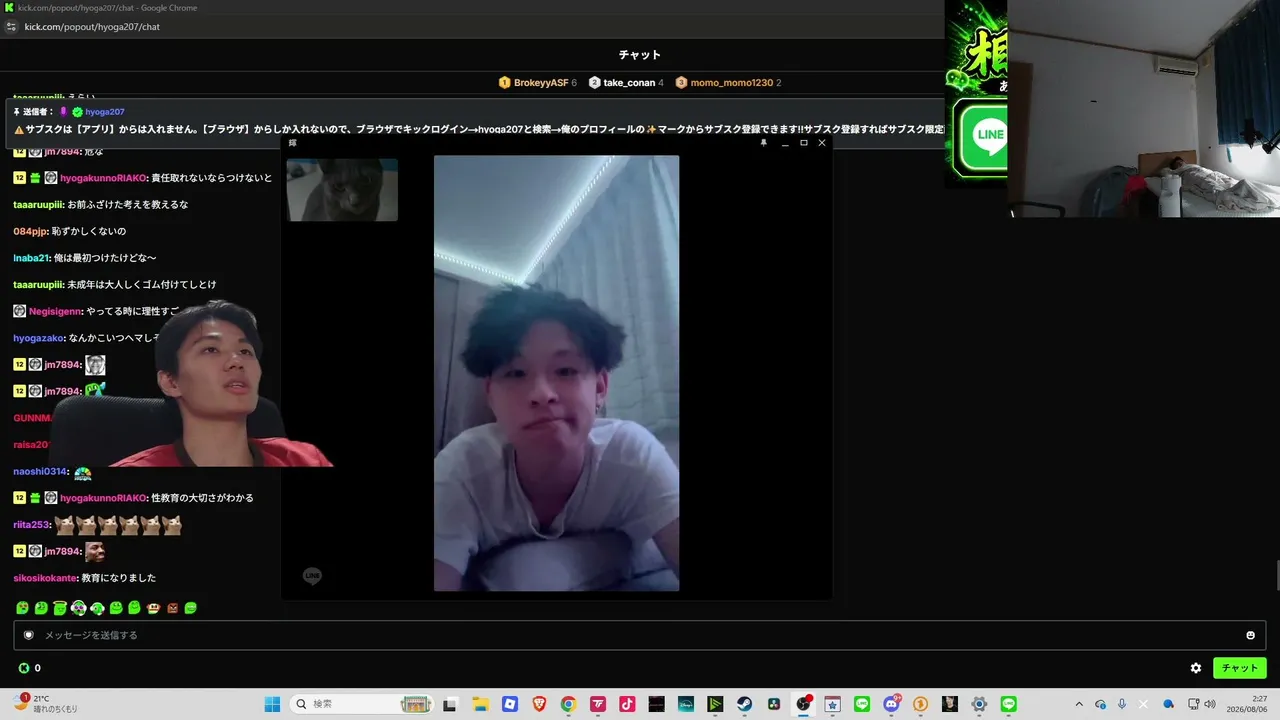Screen dimensions: 1280x720
Task: Click hyogakunnoRIAKO on 性教育の大切さがわかる message
Action: click(x=103, y=498)
